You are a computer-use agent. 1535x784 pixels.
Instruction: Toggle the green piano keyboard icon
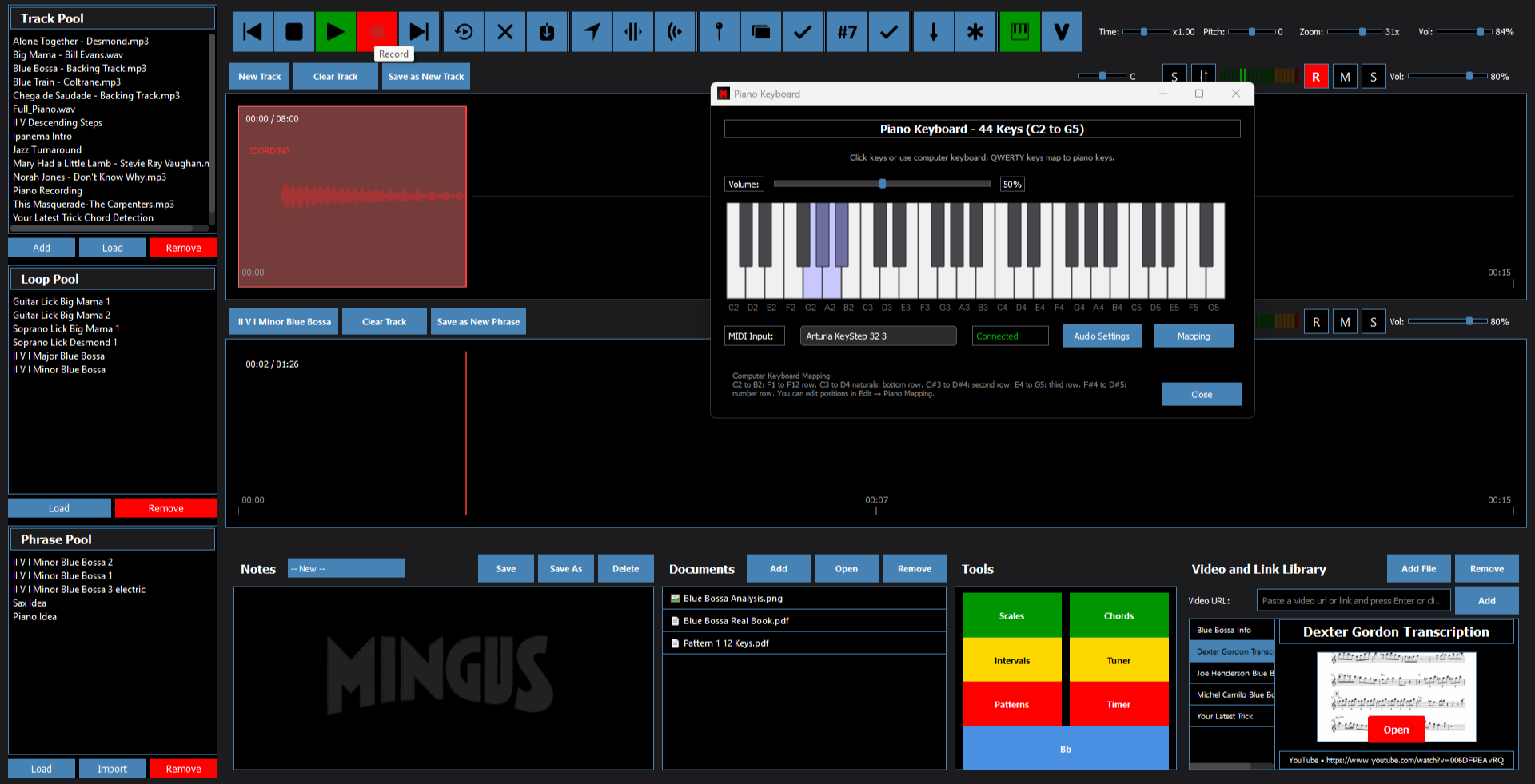(1019, 32)
